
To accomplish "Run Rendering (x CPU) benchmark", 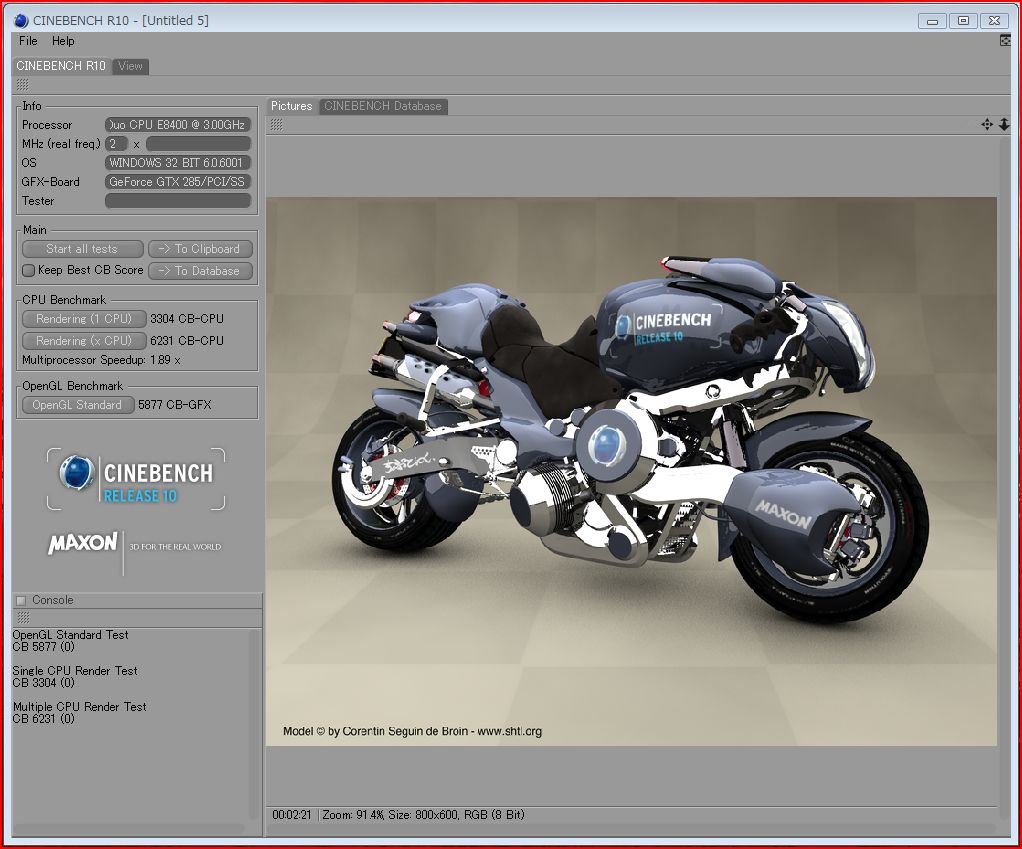I will [83, 341].
